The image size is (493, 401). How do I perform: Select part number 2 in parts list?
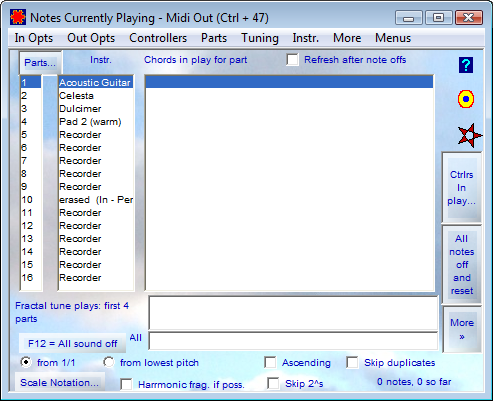tap(31, 96)
